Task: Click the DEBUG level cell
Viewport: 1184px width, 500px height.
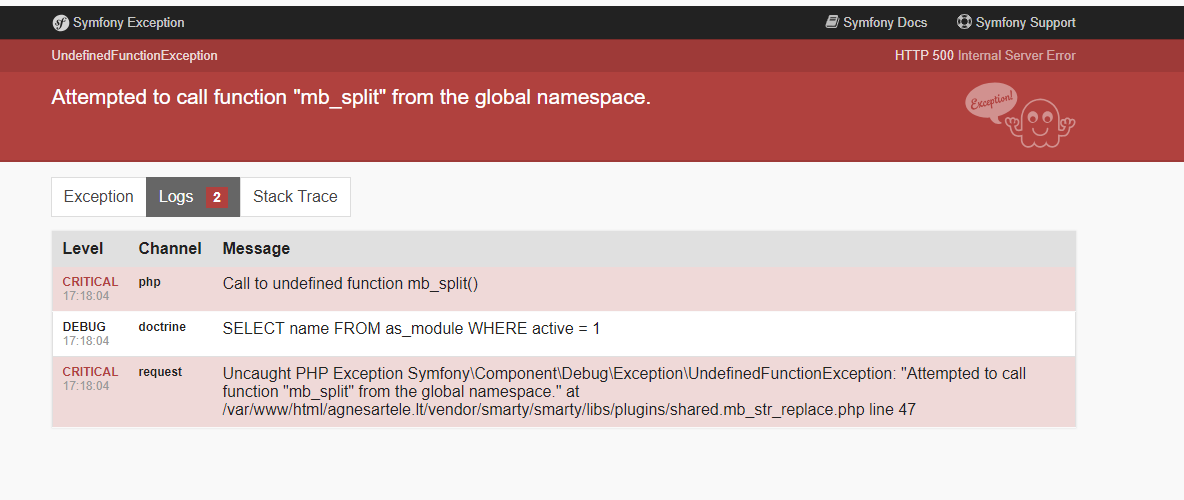Action: tap(84, 327)
